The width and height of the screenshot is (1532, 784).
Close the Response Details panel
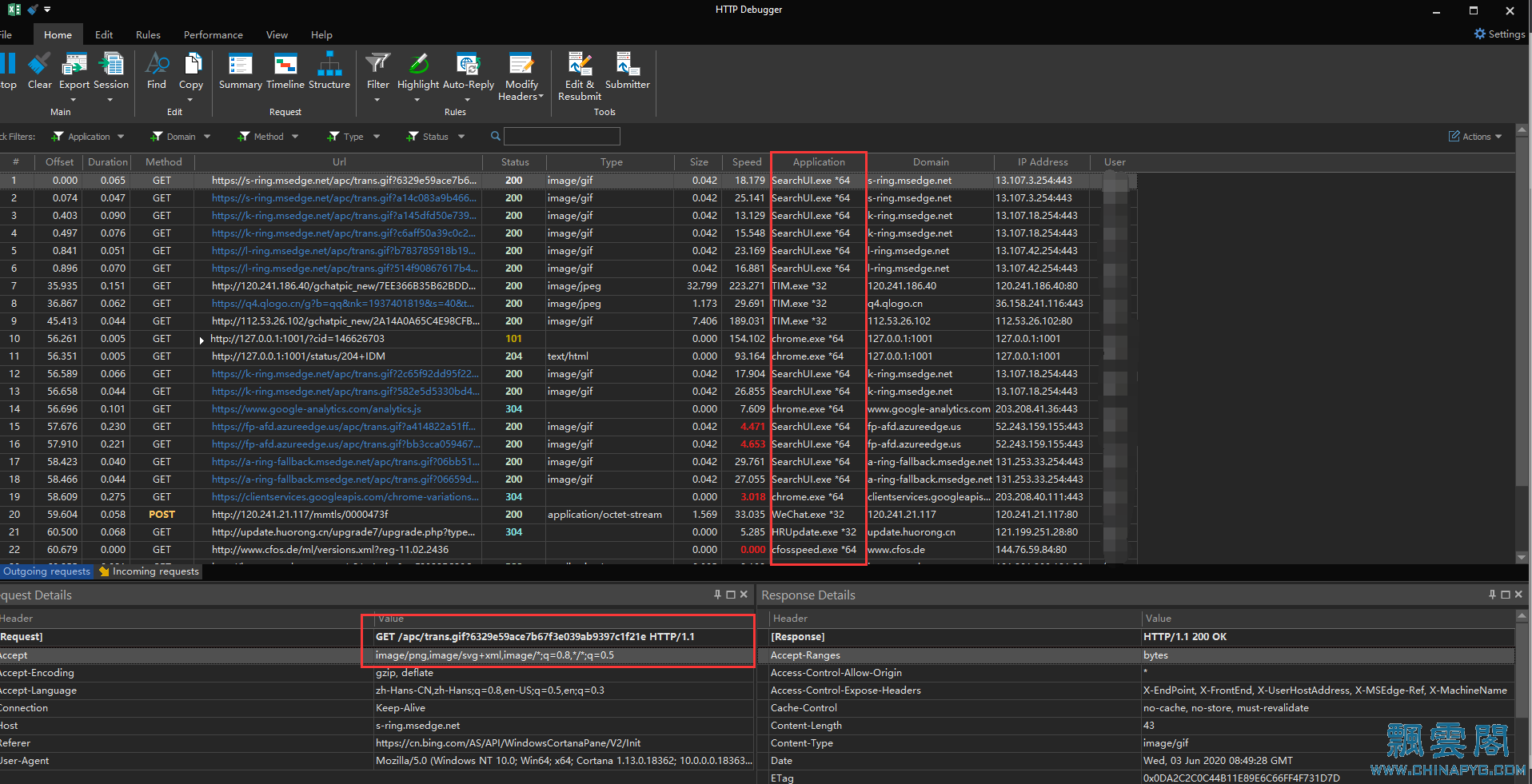tap(1518, 595)
